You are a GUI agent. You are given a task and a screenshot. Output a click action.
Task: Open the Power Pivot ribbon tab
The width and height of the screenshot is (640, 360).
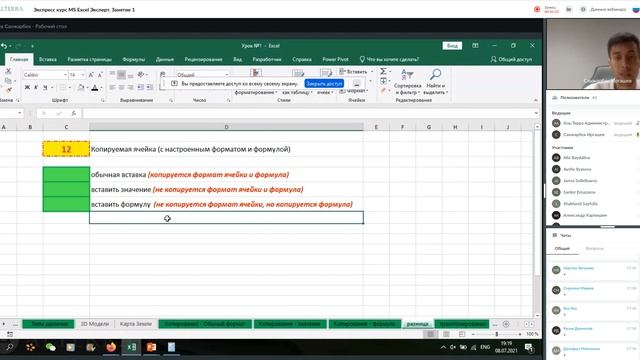335,59
